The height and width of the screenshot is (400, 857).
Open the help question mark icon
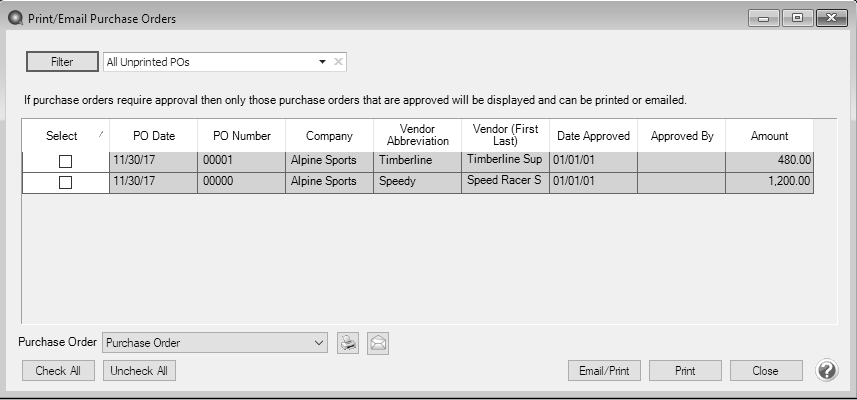[827, 370]
